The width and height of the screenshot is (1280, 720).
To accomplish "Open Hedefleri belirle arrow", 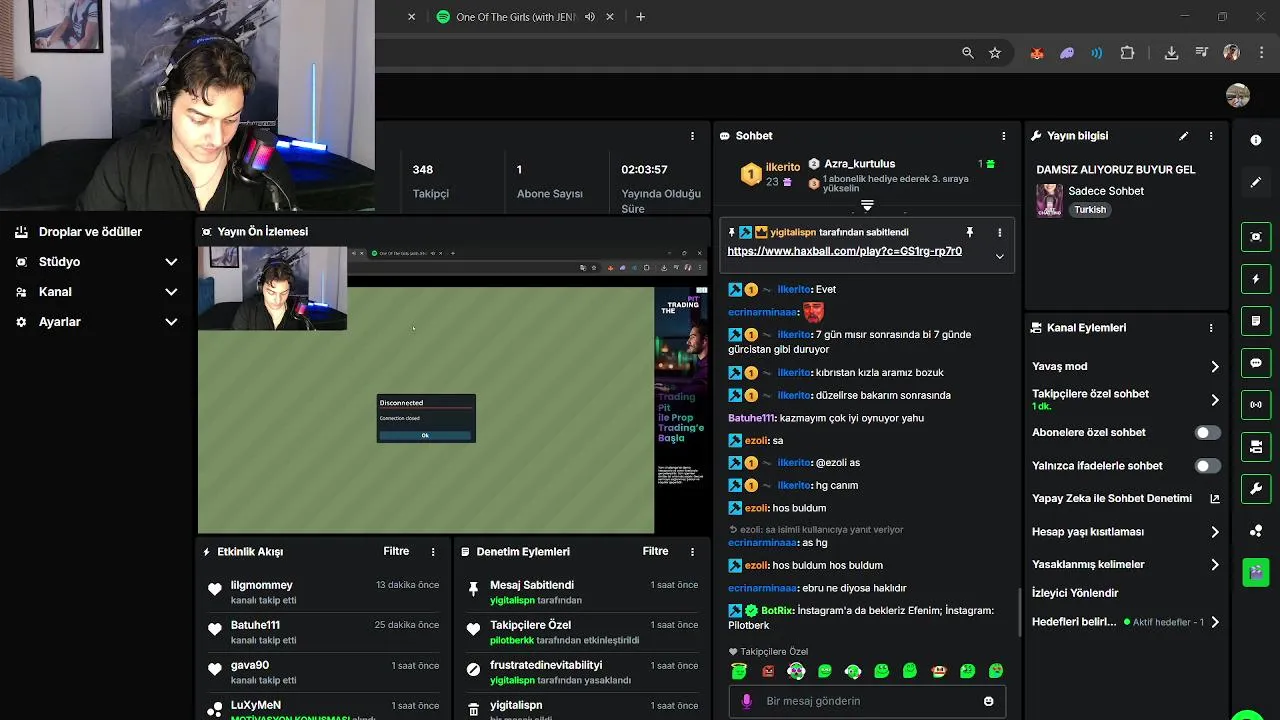I will 1215,622.
